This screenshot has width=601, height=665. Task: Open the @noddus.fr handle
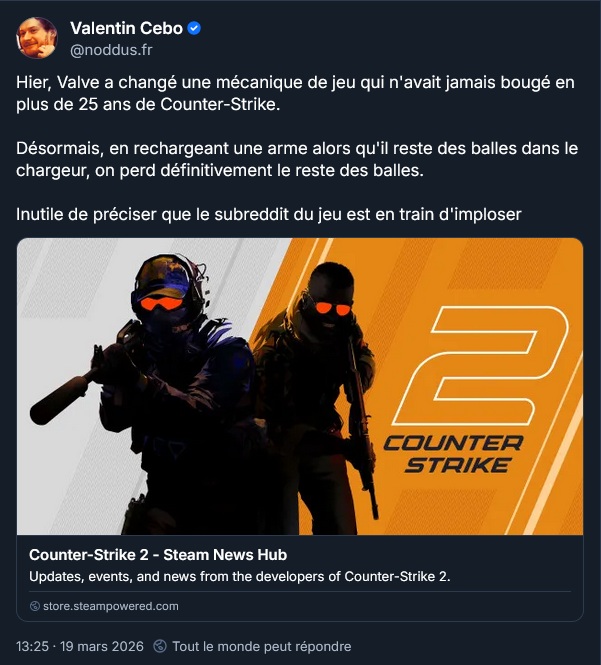(x=111, y=50)
